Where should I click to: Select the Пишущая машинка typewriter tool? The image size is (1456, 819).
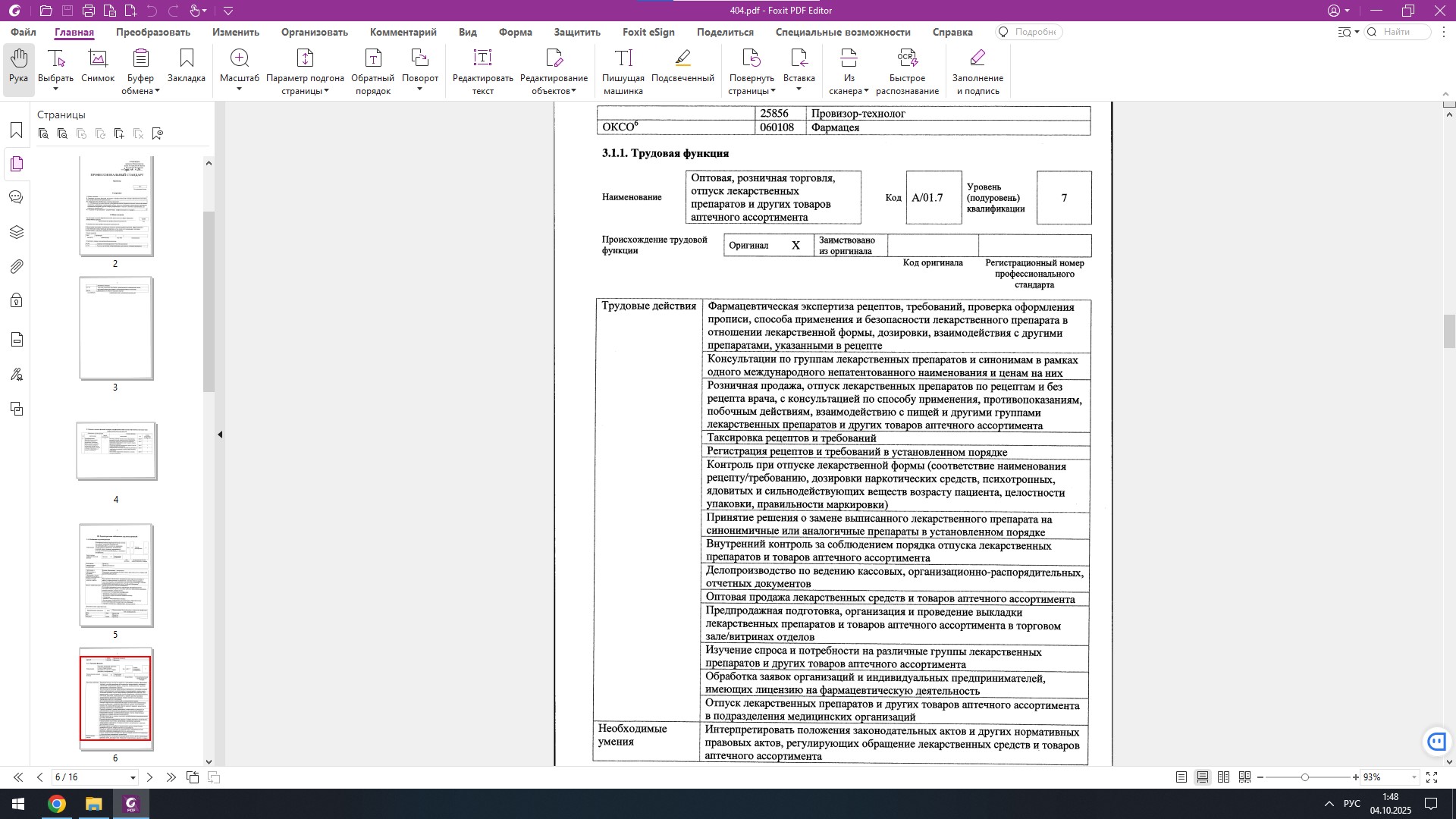click(623, 71)
